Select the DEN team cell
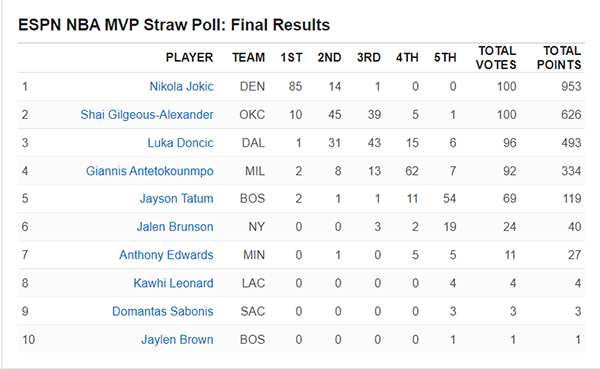 (x=253, y=87)
